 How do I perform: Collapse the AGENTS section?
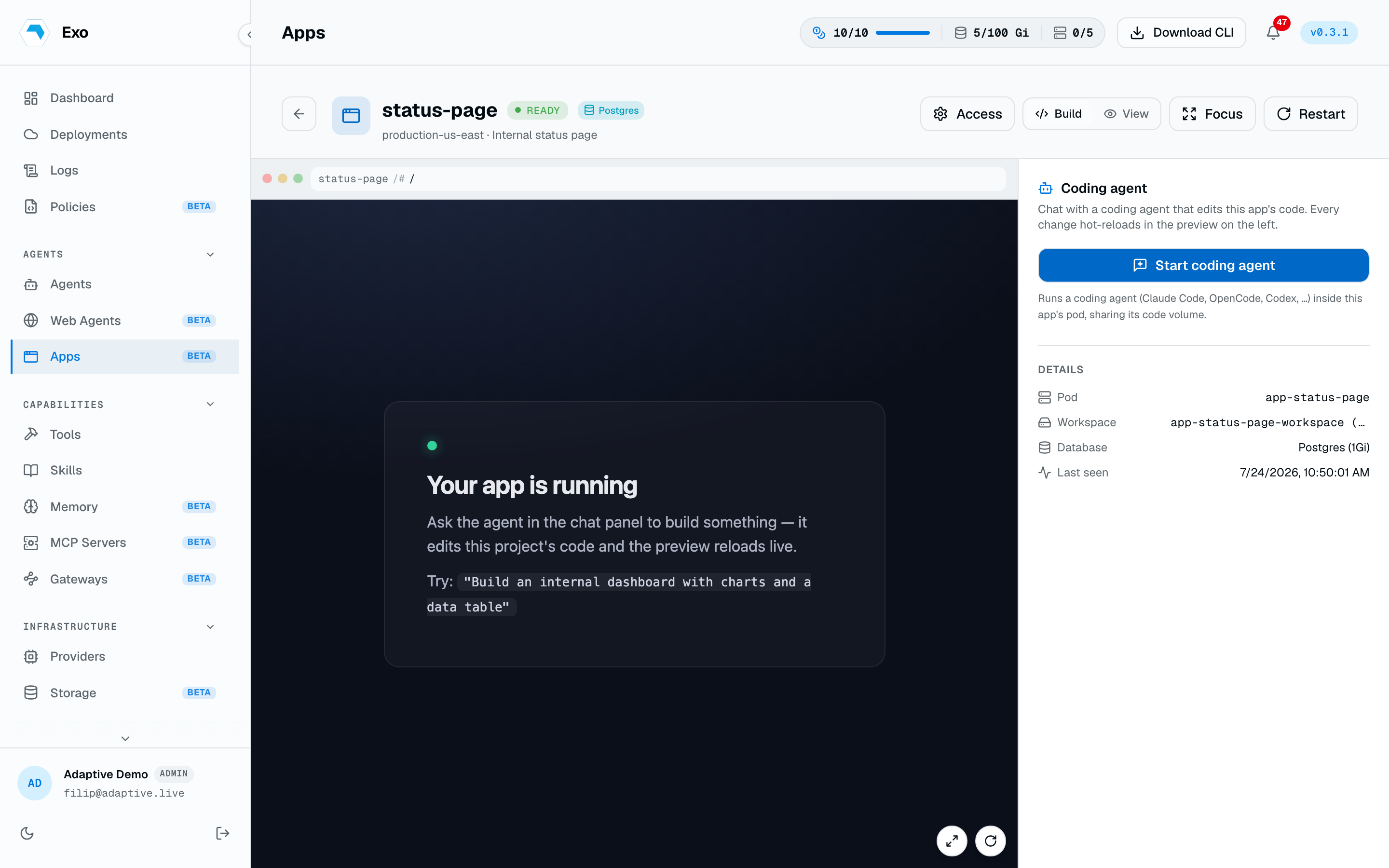click(x=210, y=254)
